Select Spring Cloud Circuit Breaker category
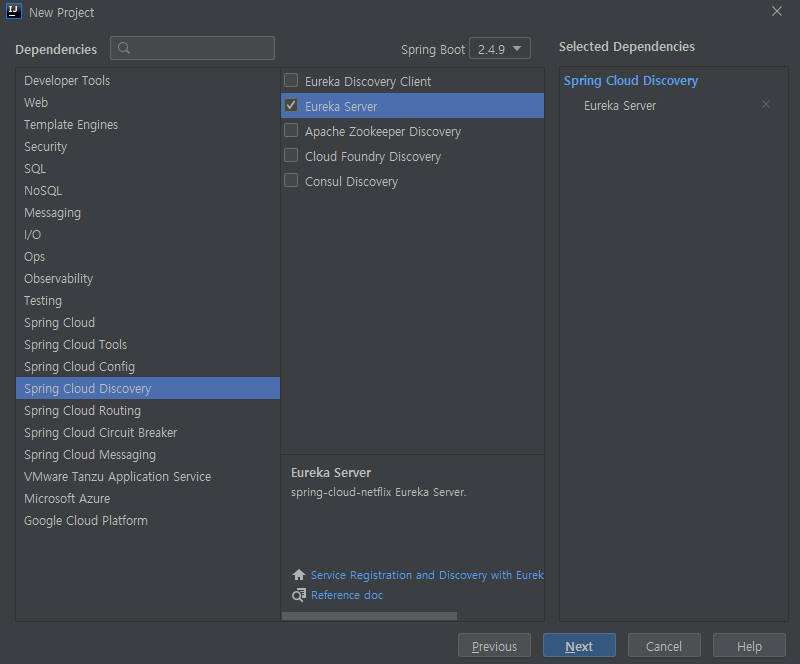Viewport: 800px width, 664px height. point(148,432)
